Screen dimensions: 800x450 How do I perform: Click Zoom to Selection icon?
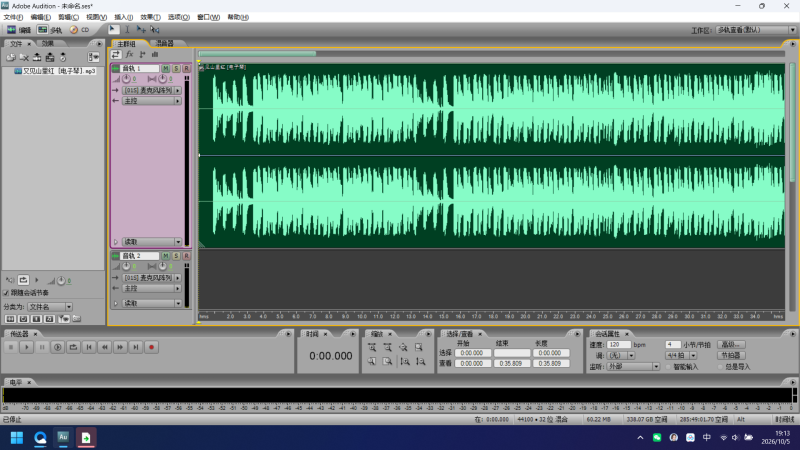(419, 347)
